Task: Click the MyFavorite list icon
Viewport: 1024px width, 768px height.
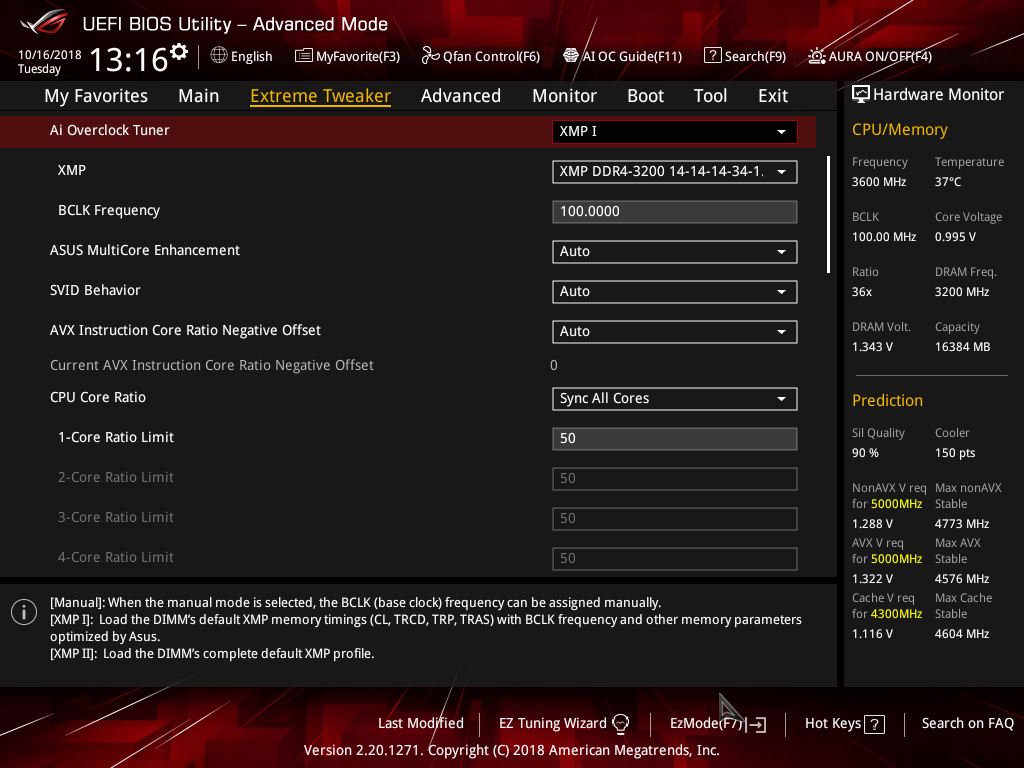Action: 303,56
